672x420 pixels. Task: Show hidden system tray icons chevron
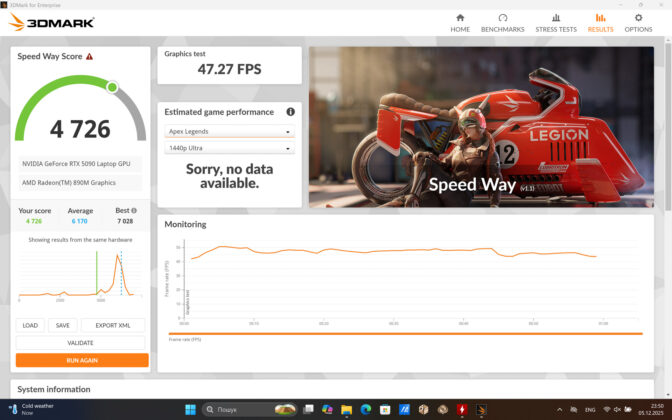point(559,410)
